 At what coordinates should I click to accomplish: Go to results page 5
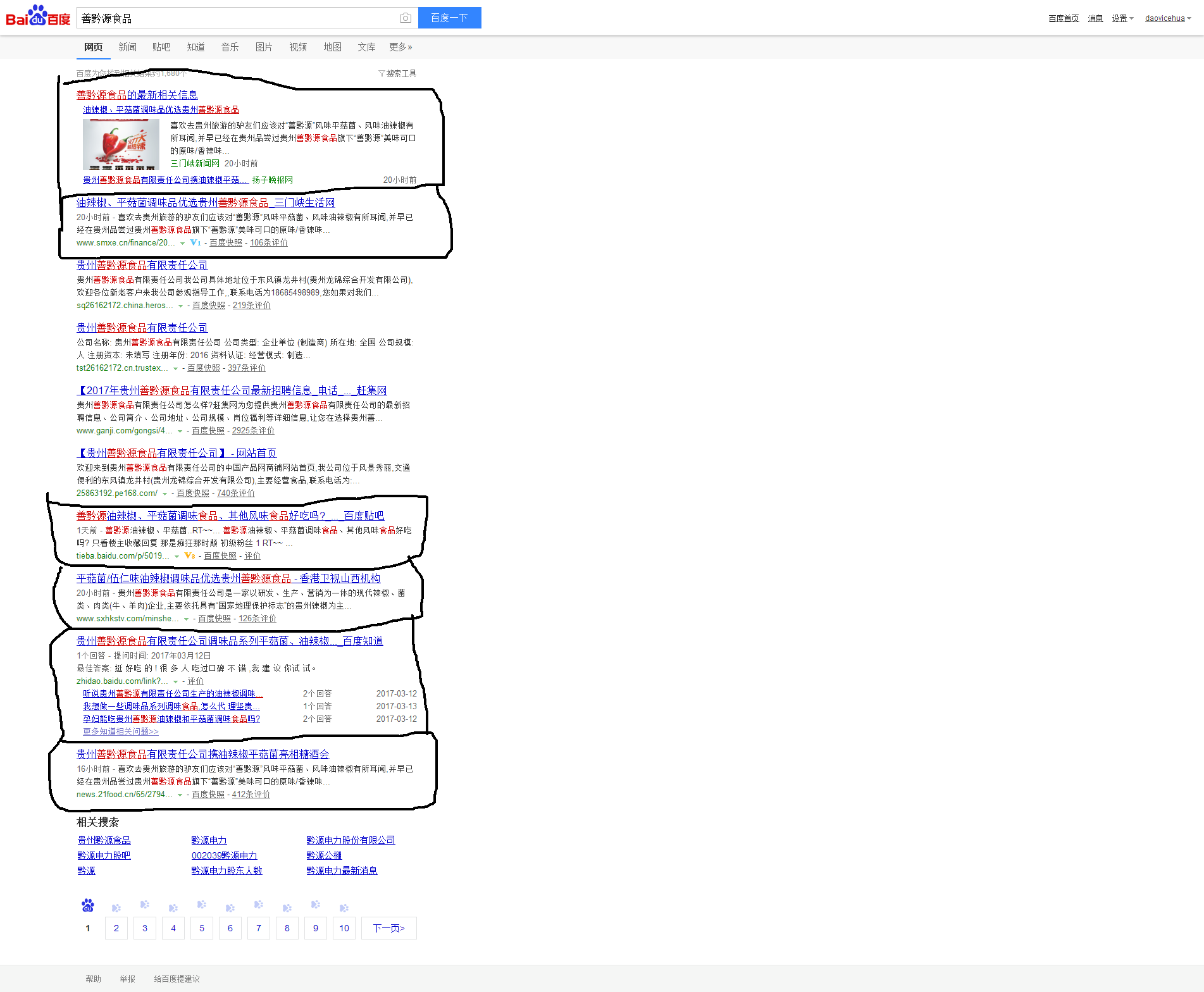pos(202,928)
